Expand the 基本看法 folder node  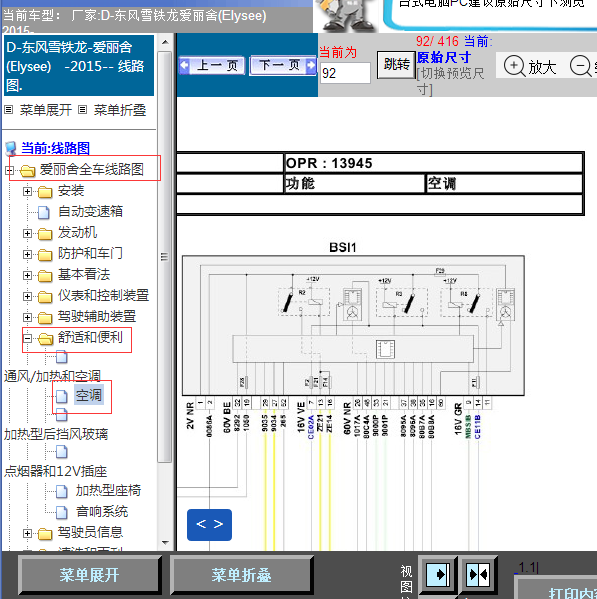27,275
